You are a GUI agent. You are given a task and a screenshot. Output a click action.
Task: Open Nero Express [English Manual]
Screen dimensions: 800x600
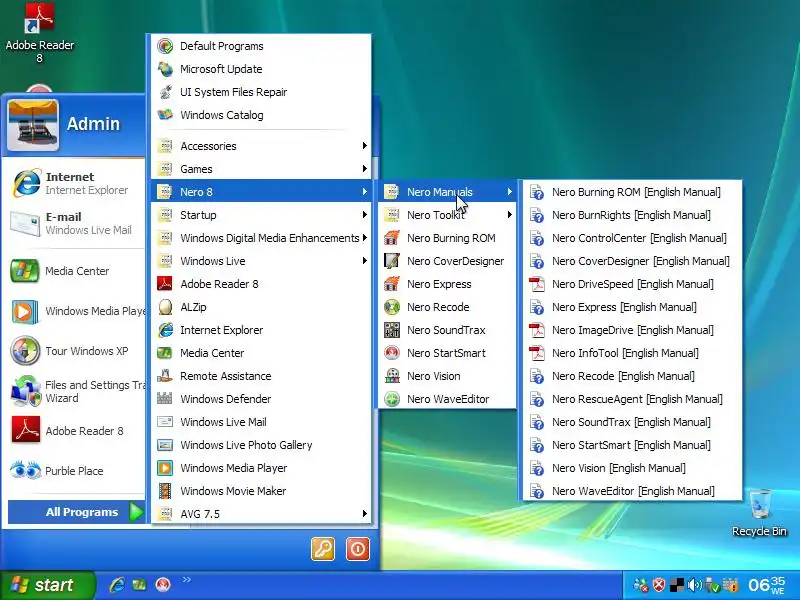click(x=632, y=307)
